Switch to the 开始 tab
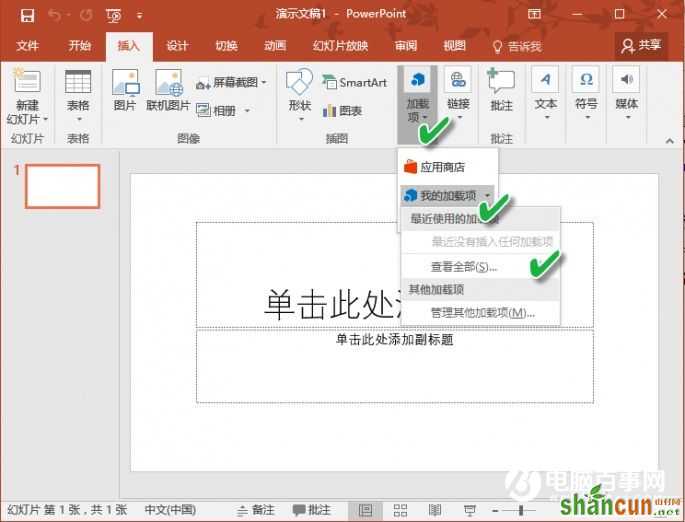The width and height of the screenshot is (685, 522). tap(80, 46)
